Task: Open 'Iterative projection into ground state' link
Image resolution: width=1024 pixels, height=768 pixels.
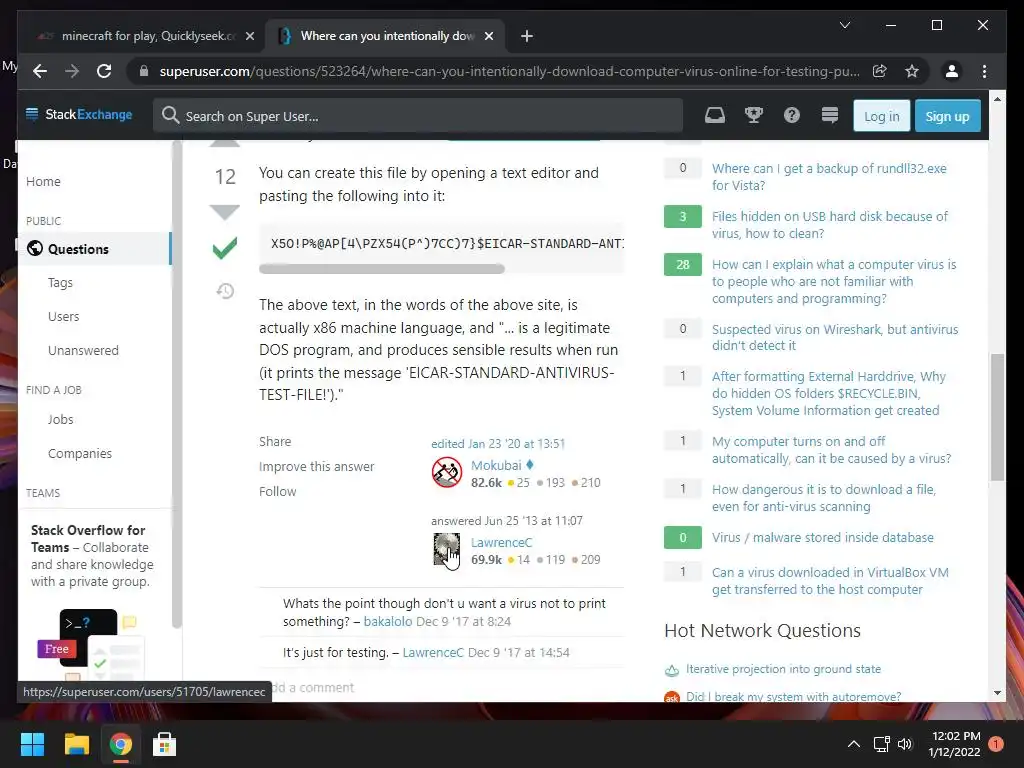Action: coord(783,669)
